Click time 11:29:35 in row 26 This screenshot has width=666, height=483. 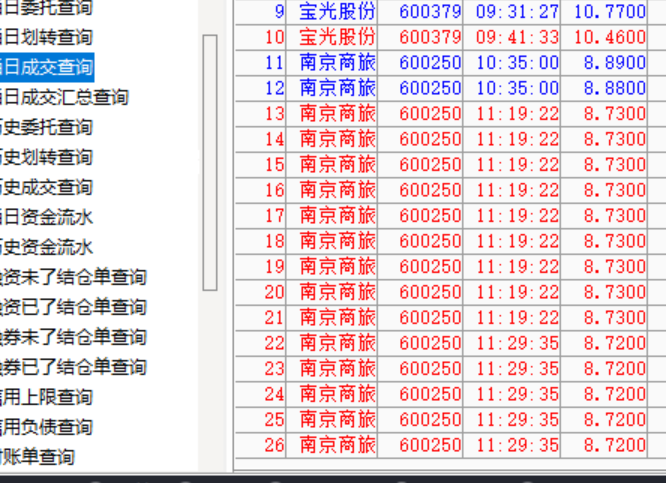tap(517, 445)
